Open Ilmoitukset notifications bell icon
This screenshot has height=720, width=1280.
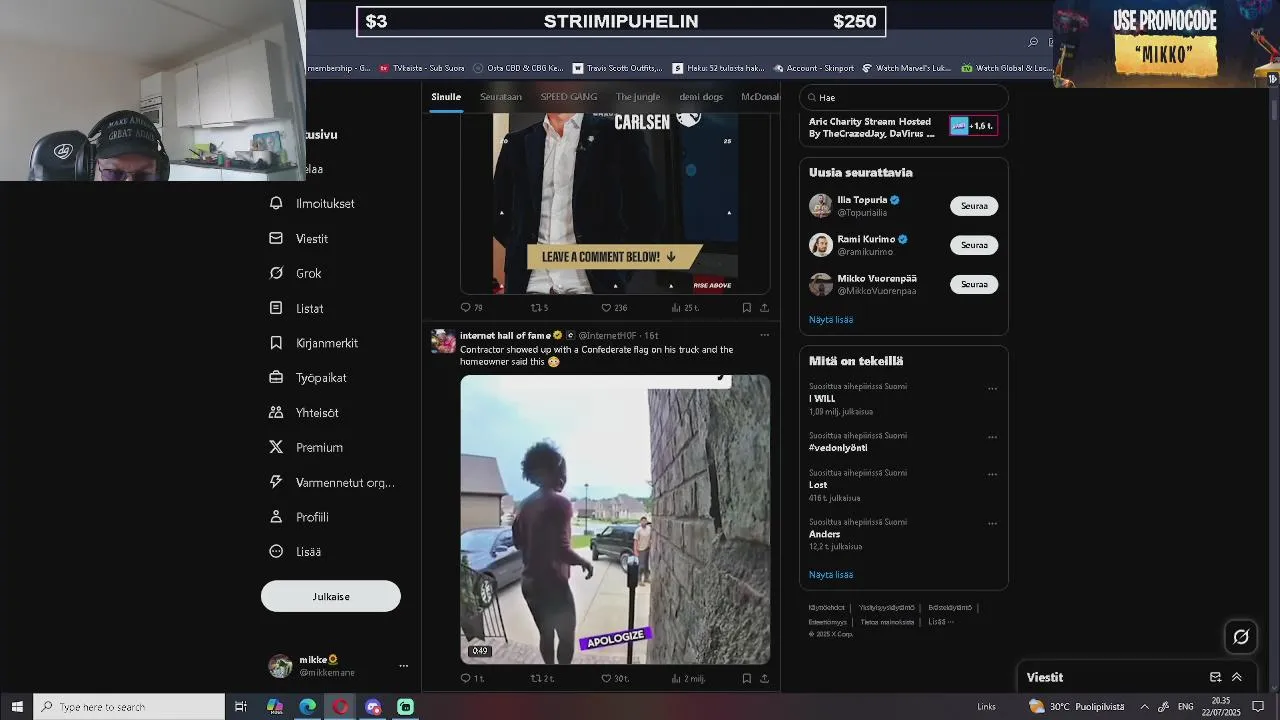click(276, 203)
